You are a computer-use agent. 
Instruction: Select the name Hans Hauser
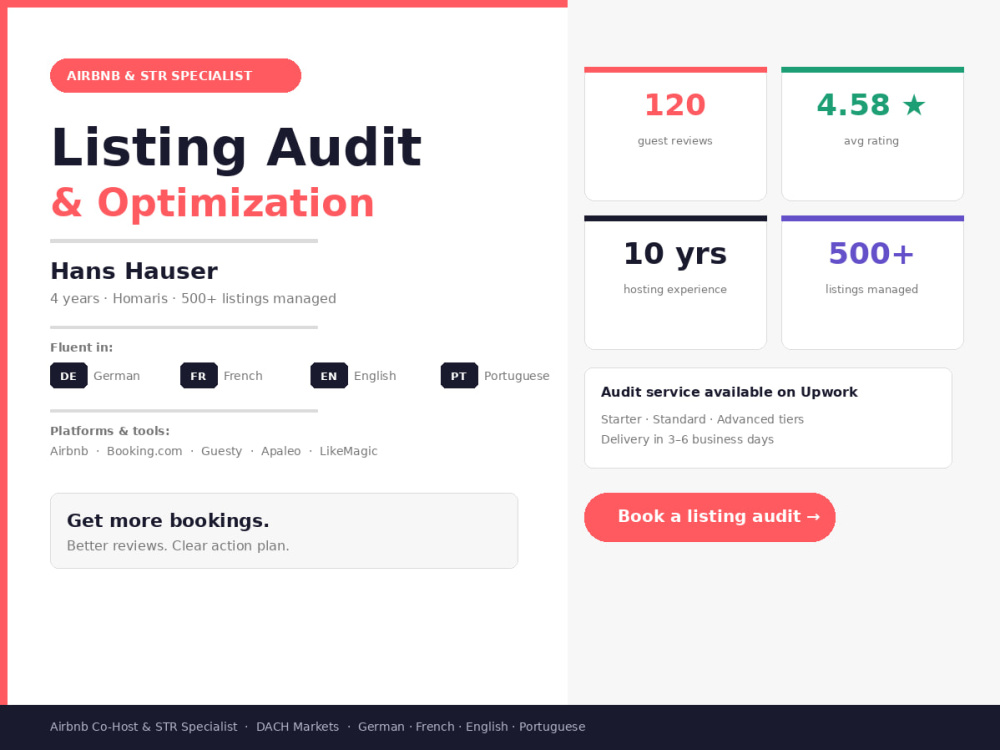coord(134,271)
